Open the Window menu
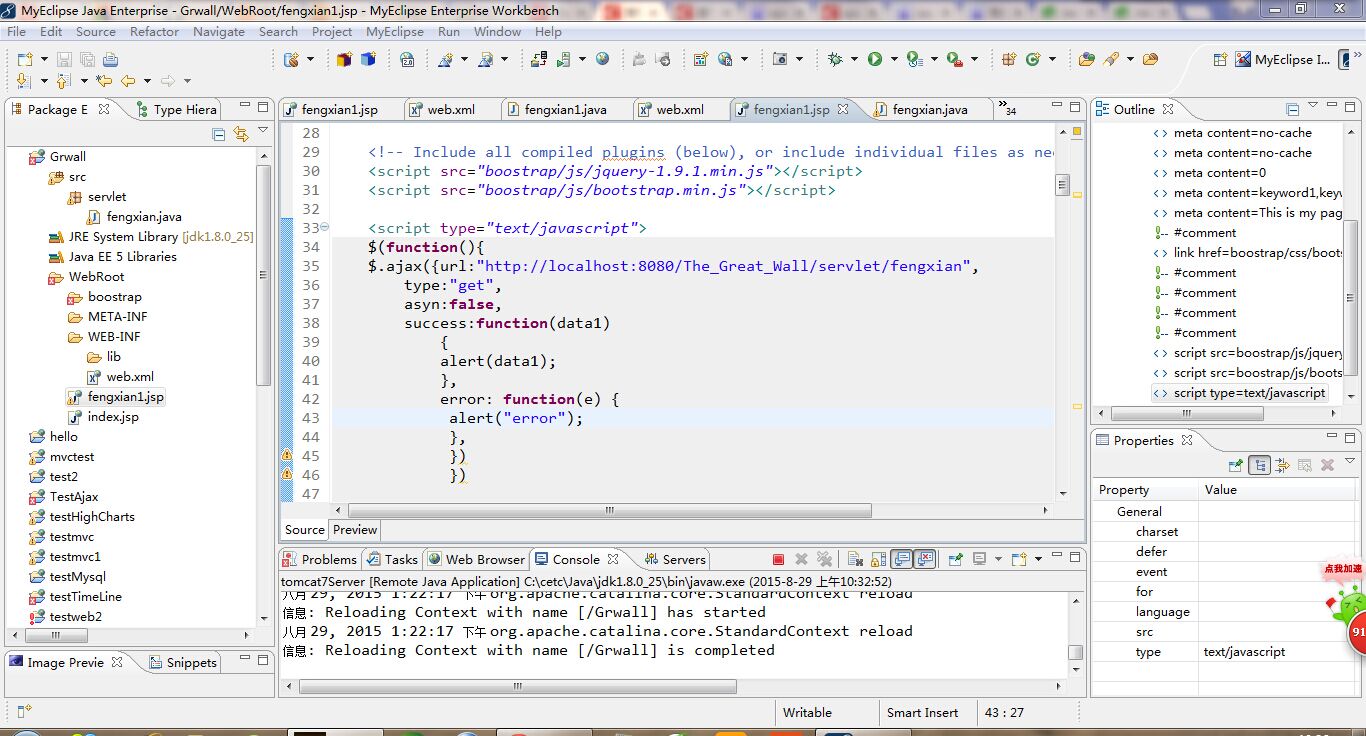 point(497,31)
